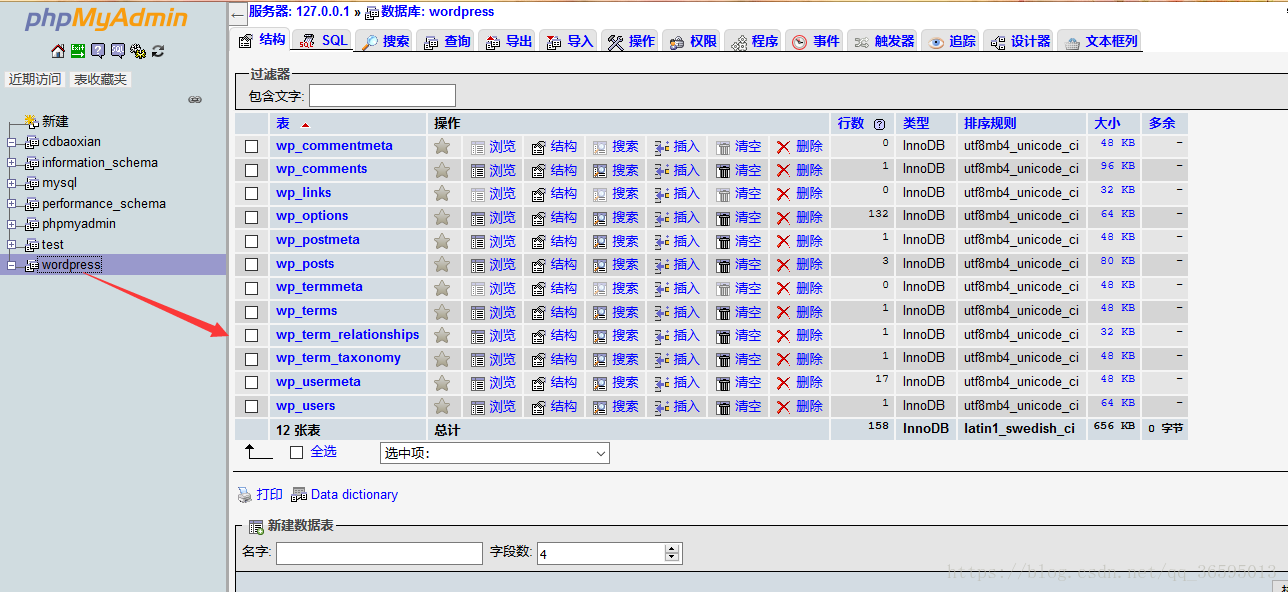Reload the navigation panel
This screenshot has width=1288, height=592.
(158, 51)
